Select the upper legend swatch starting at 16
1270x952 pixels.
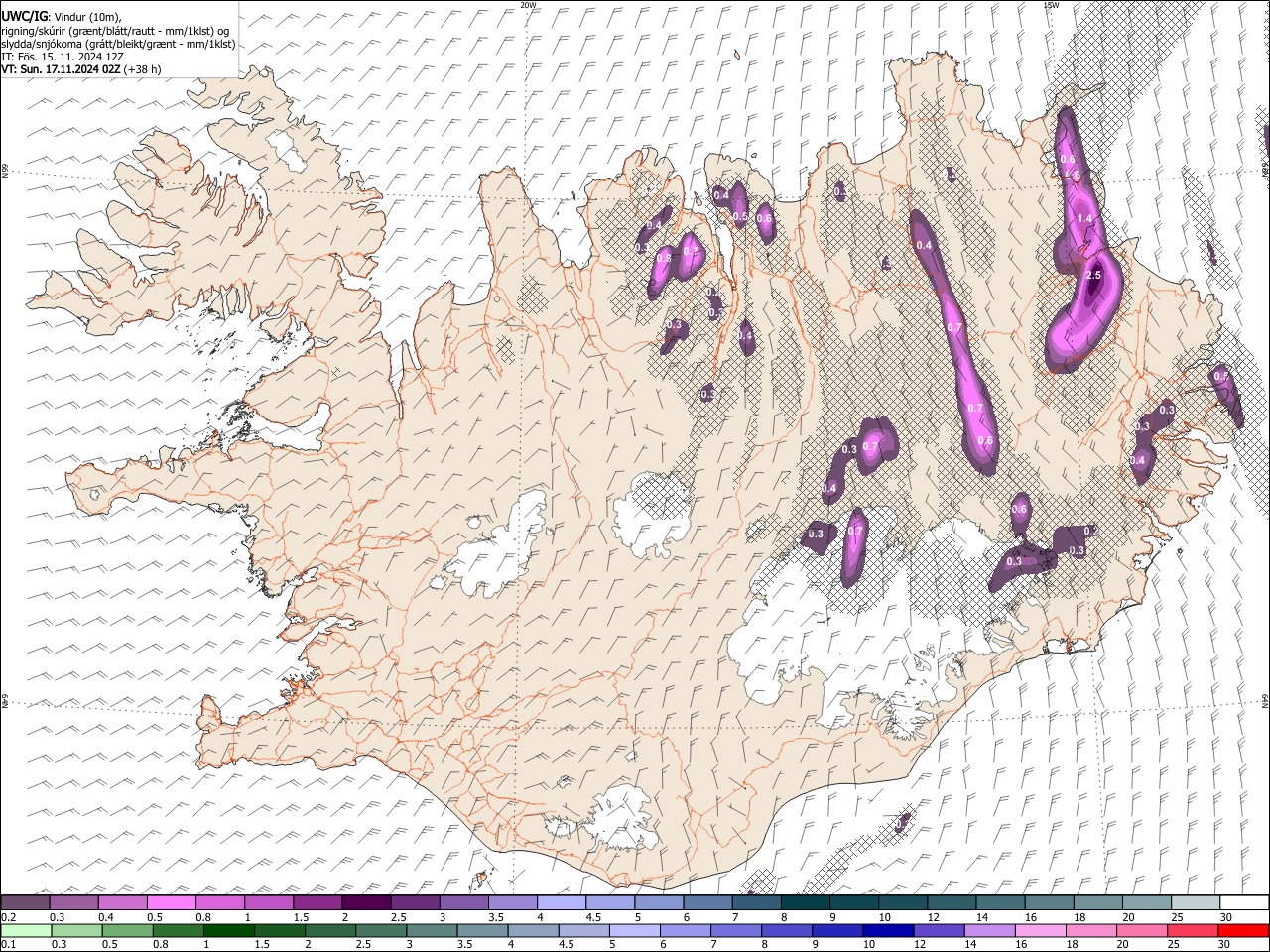(x=1048, y=902)
